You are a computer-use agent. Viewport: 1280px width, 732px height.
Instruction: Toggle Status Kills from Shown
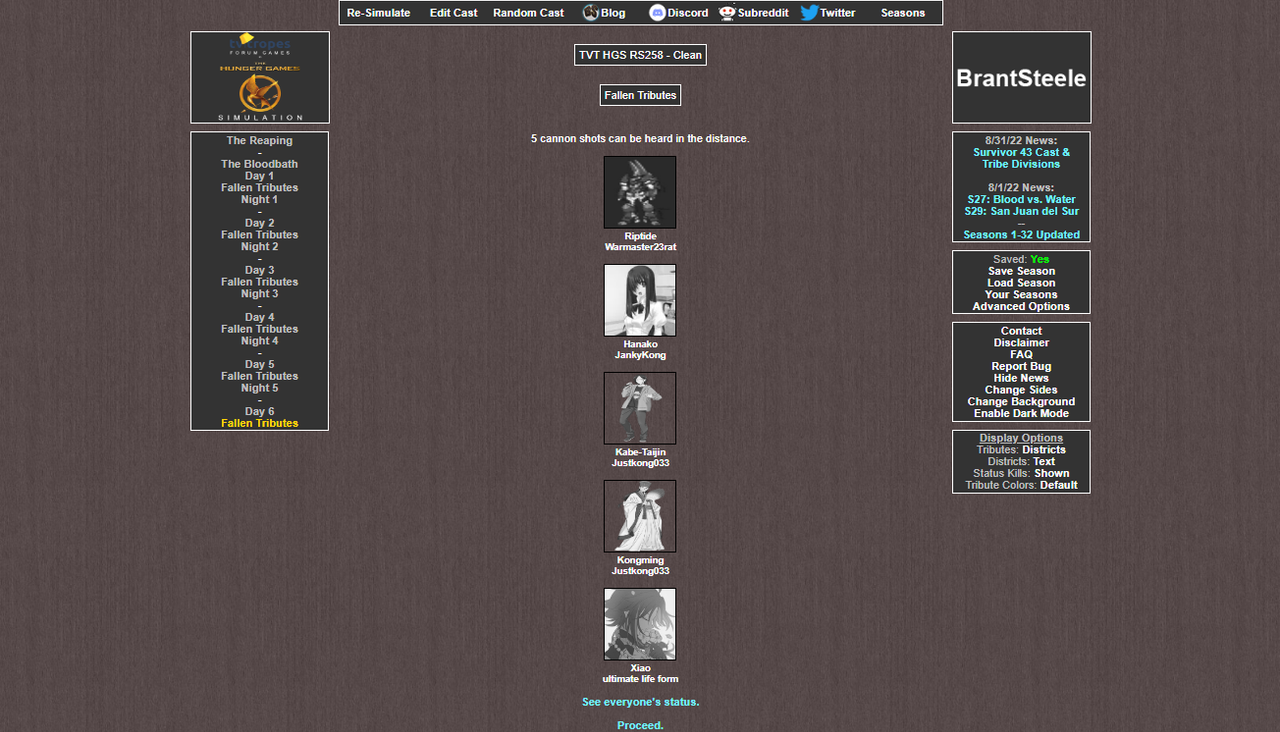point(1052,473)
